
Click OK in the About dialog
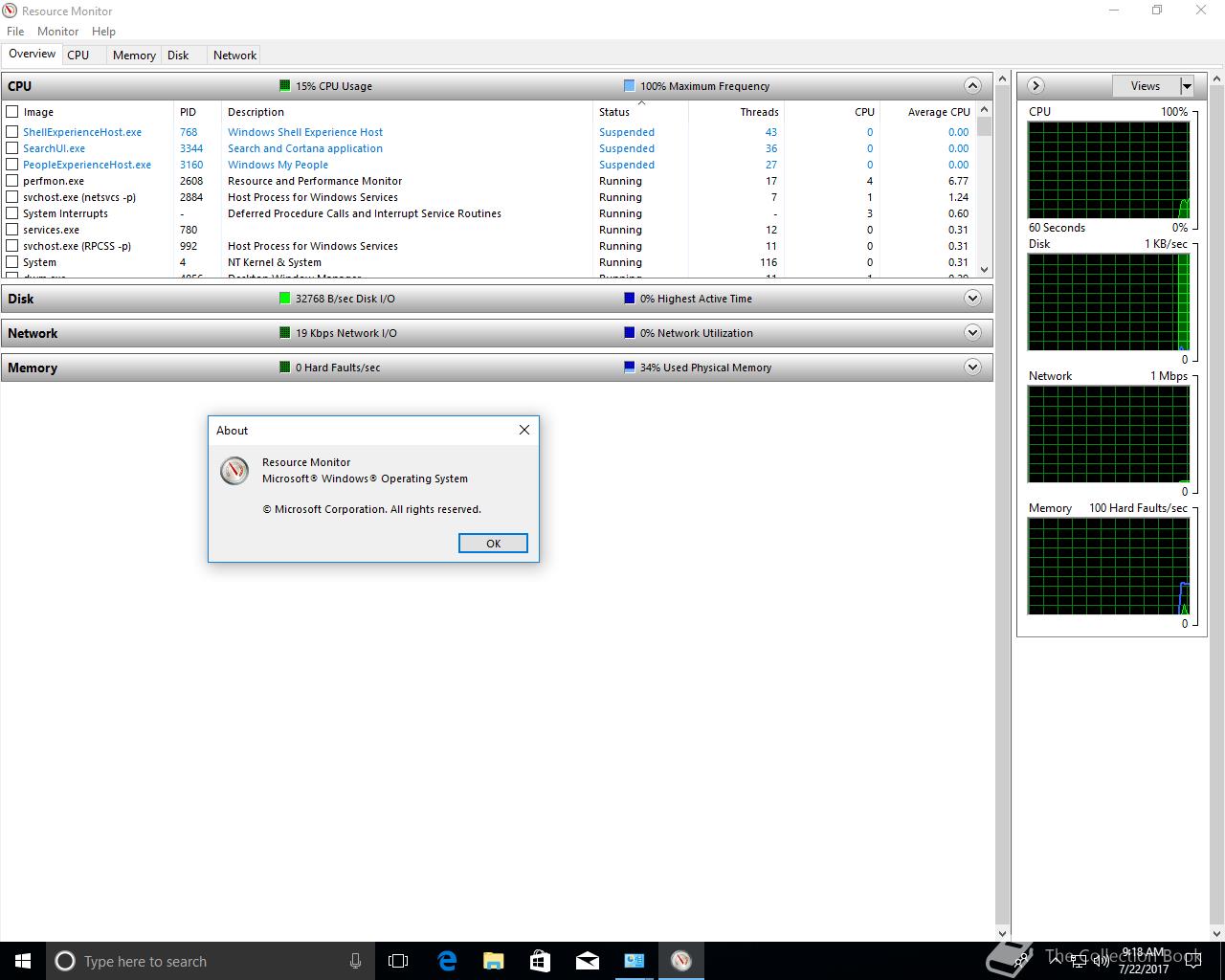[x=493, y=543]
